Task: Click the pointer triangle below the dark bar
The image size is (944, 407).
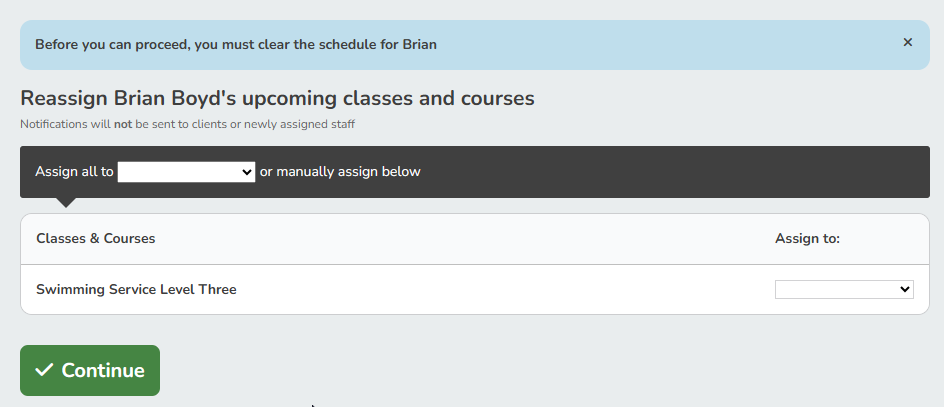Action: click(x=65, y=202)
